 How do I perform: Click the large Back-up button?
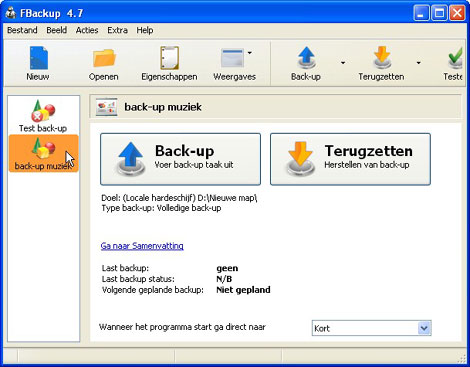click(x=180, y=159)
